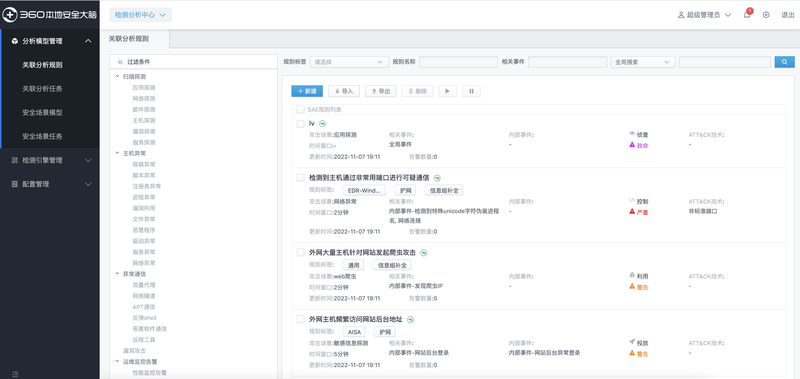
Task: Open the notification bell with red badge
Action: tap(747, 14)
